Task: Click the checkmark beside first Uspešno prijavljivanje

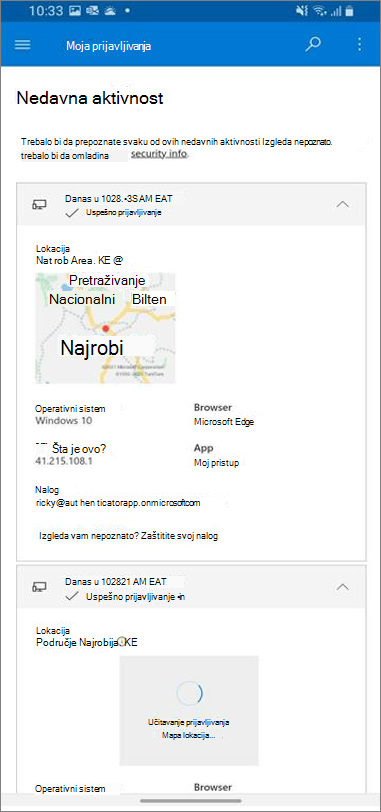Action: (72, 213)
